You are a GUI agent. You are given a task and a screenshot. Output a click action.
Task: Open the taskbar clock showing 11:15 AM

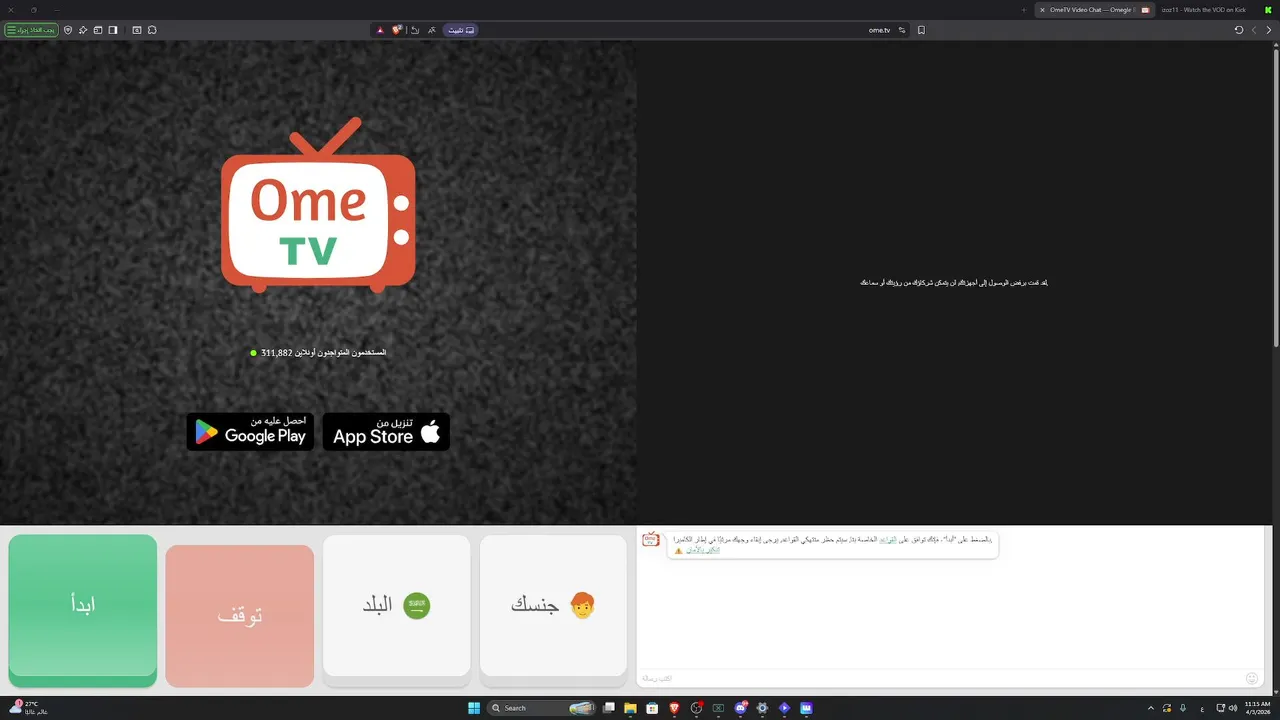(x=1257, y=708)
